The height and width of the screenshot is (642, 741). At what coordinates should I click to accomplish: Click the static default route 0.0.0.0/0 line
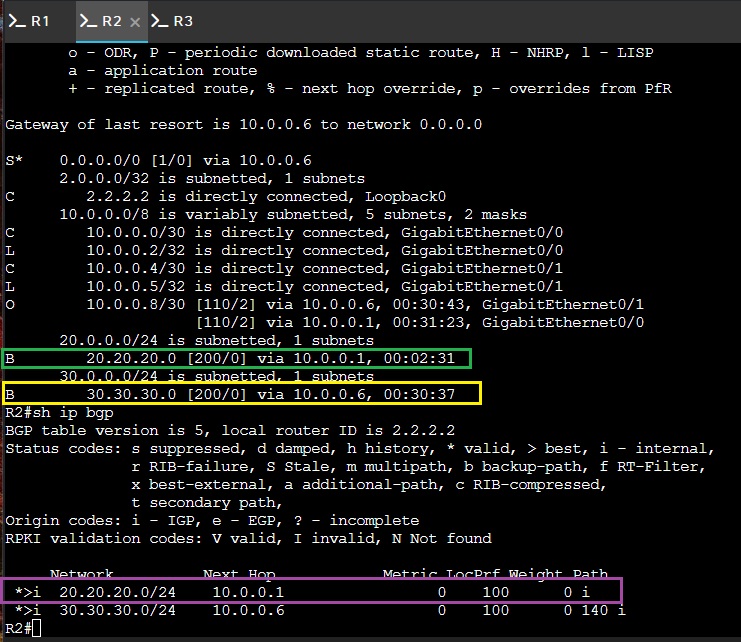tap(158, 161)
